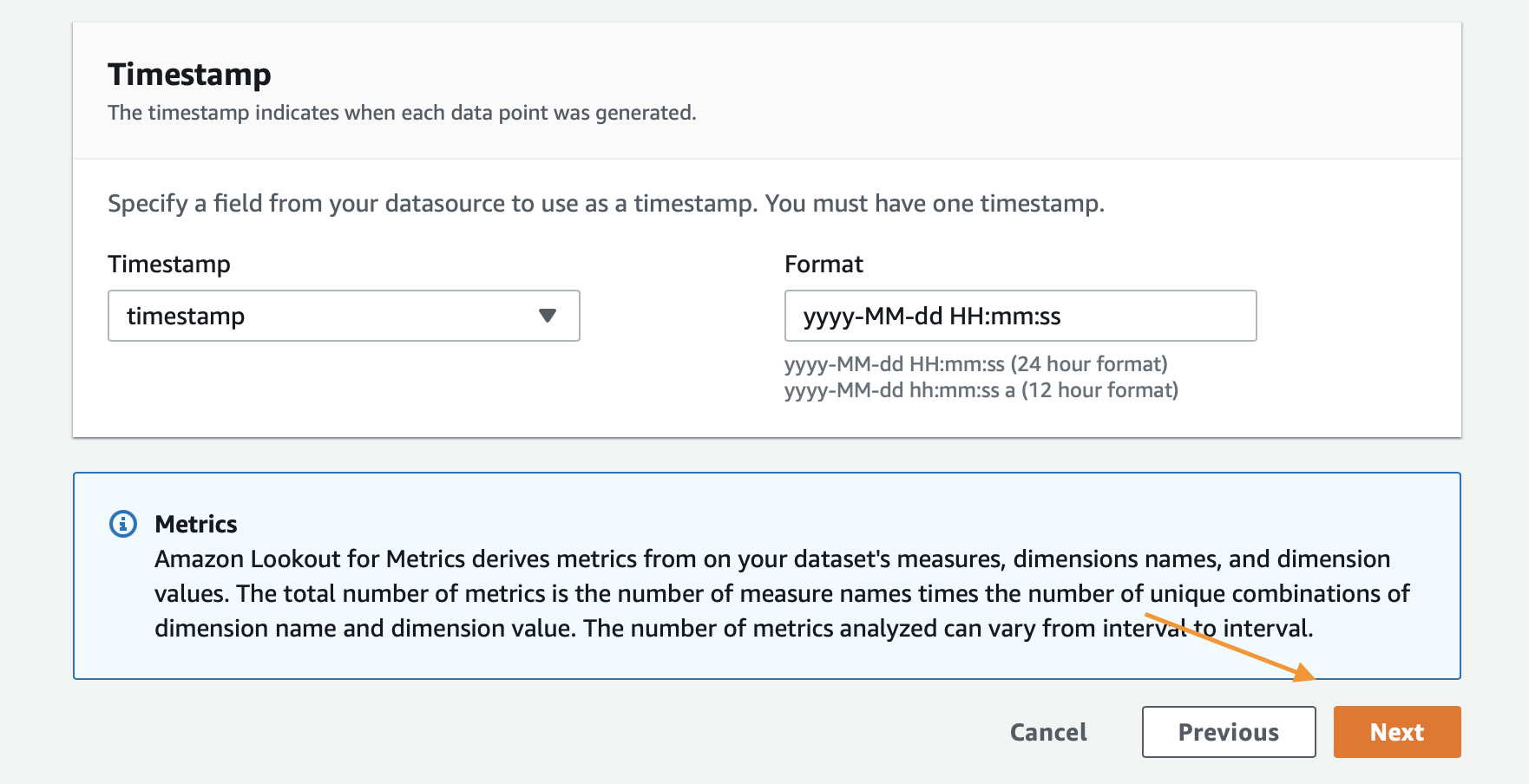Click the Metrics heading in info box
Viewport: 1529px width, 784px height.
(x=196, y=524)
